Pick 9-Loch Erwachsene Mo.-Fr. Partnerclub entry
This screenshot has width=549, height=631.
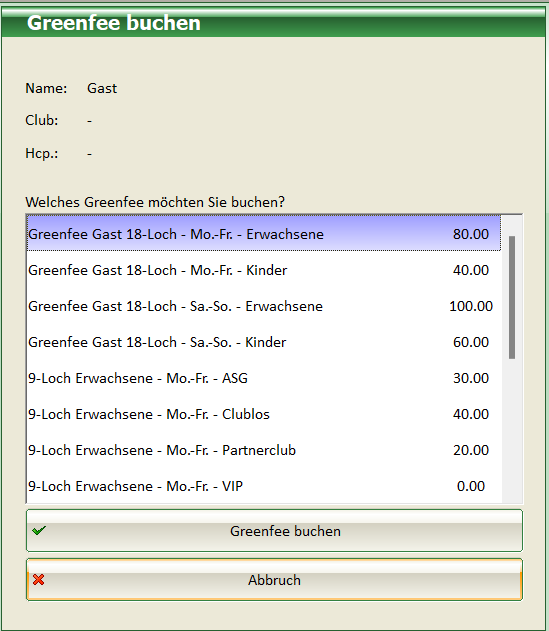(x=264, y=450)
